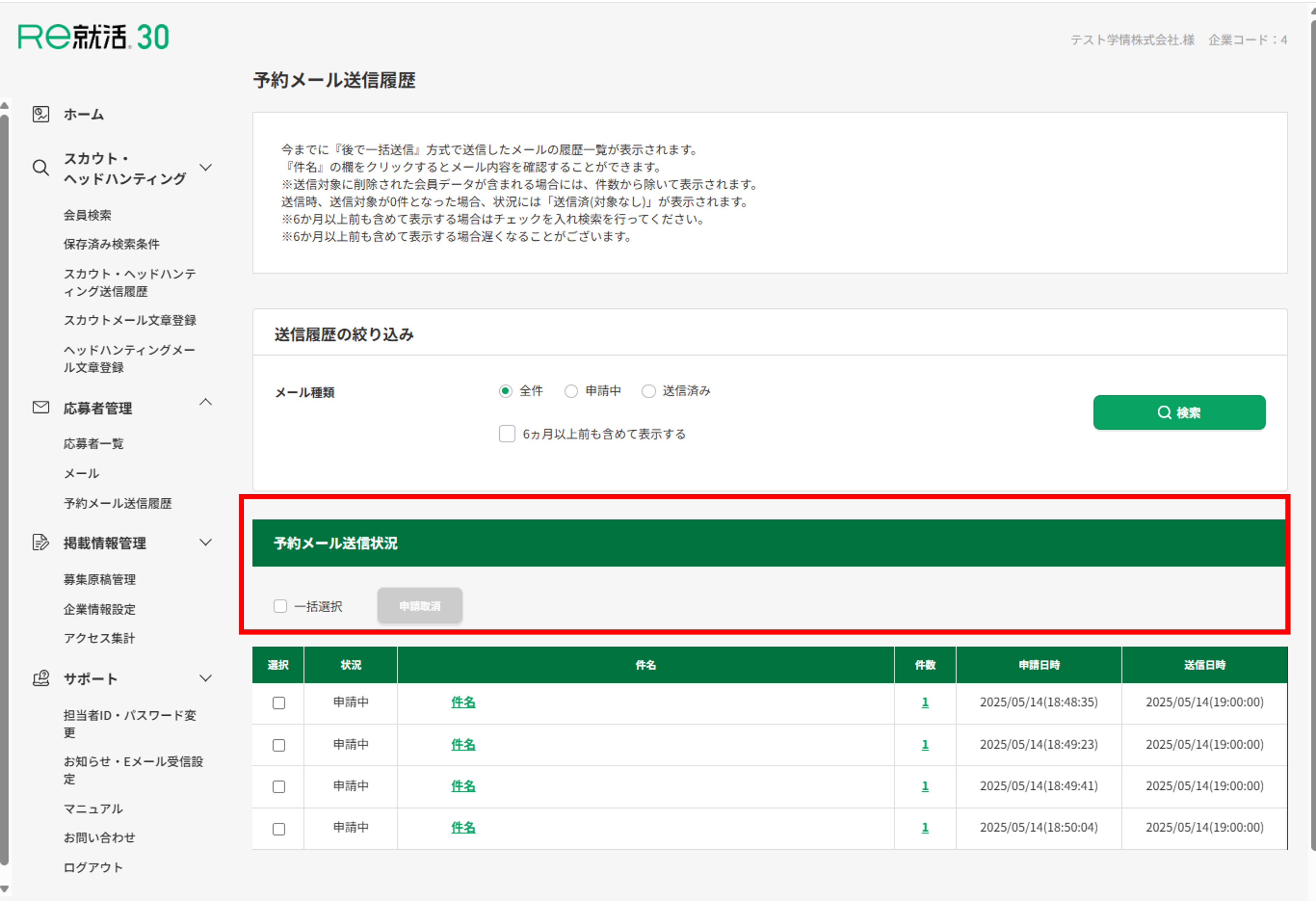
Task: Open お問い合わせ in the sidebar
Action: coord(100,838)
